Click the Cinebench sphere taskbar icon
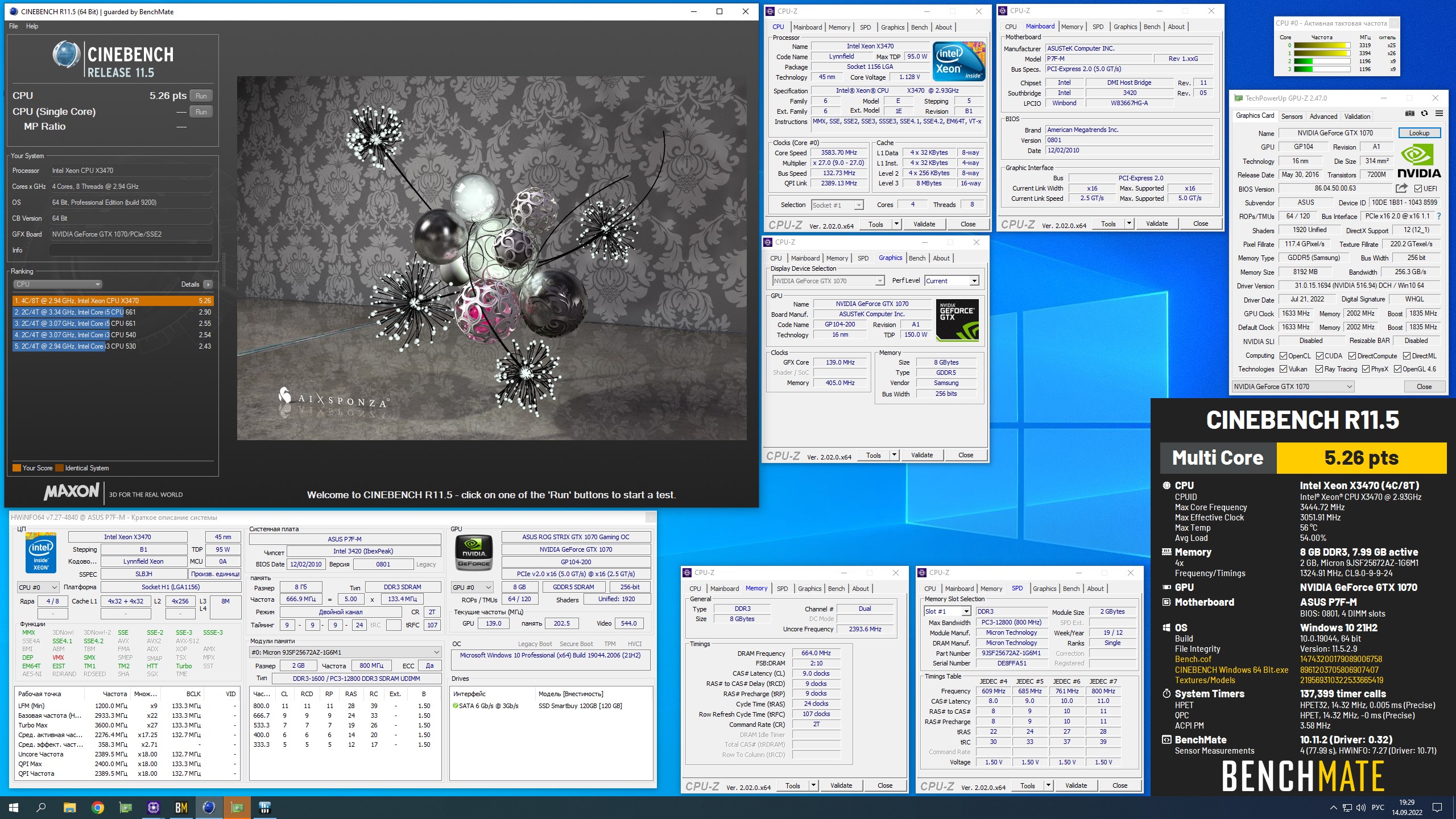Screen dimensions: 1456x819 click(209, 808)
